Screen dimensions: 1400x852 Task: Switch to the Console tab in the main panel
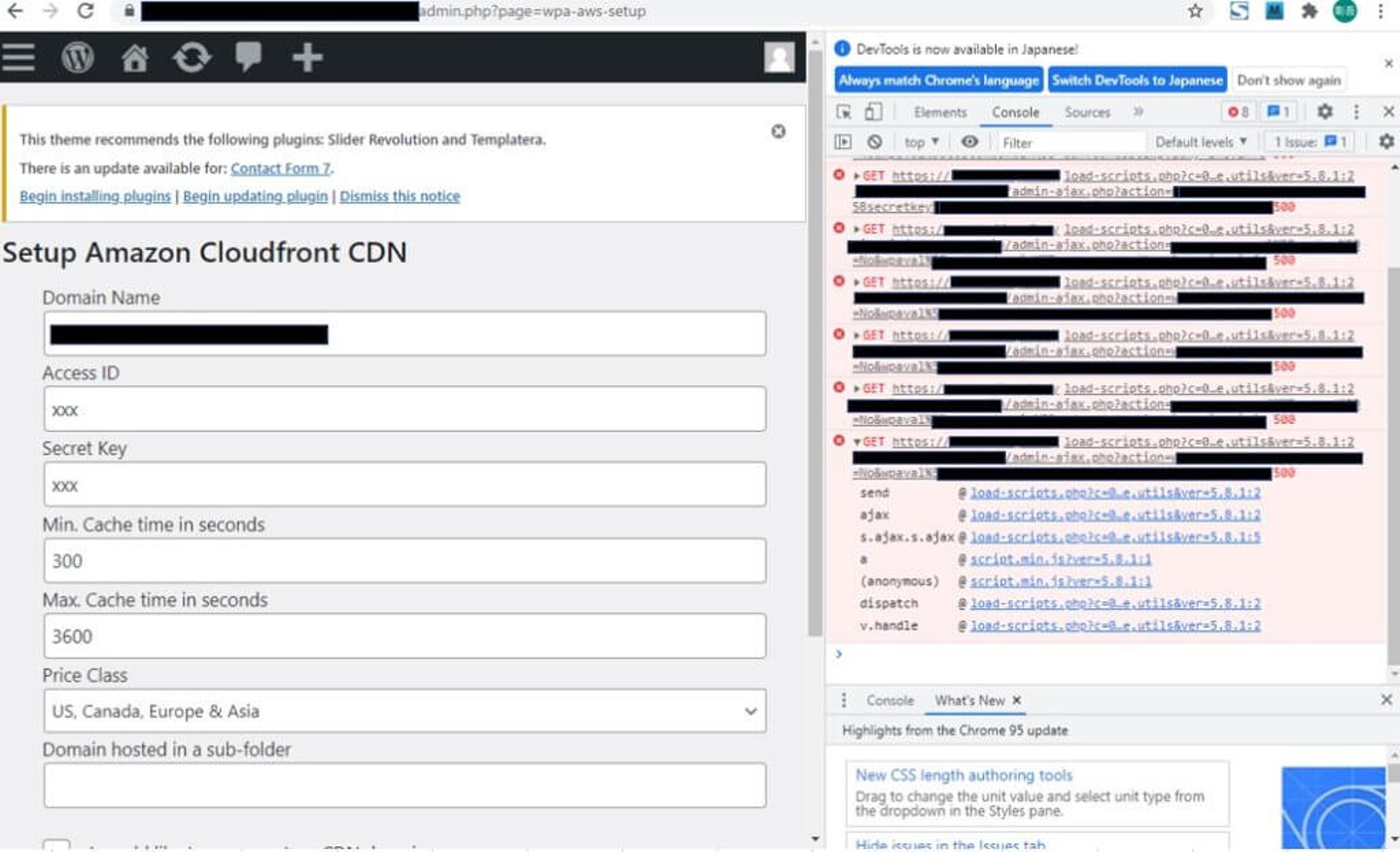point(1015,113)
